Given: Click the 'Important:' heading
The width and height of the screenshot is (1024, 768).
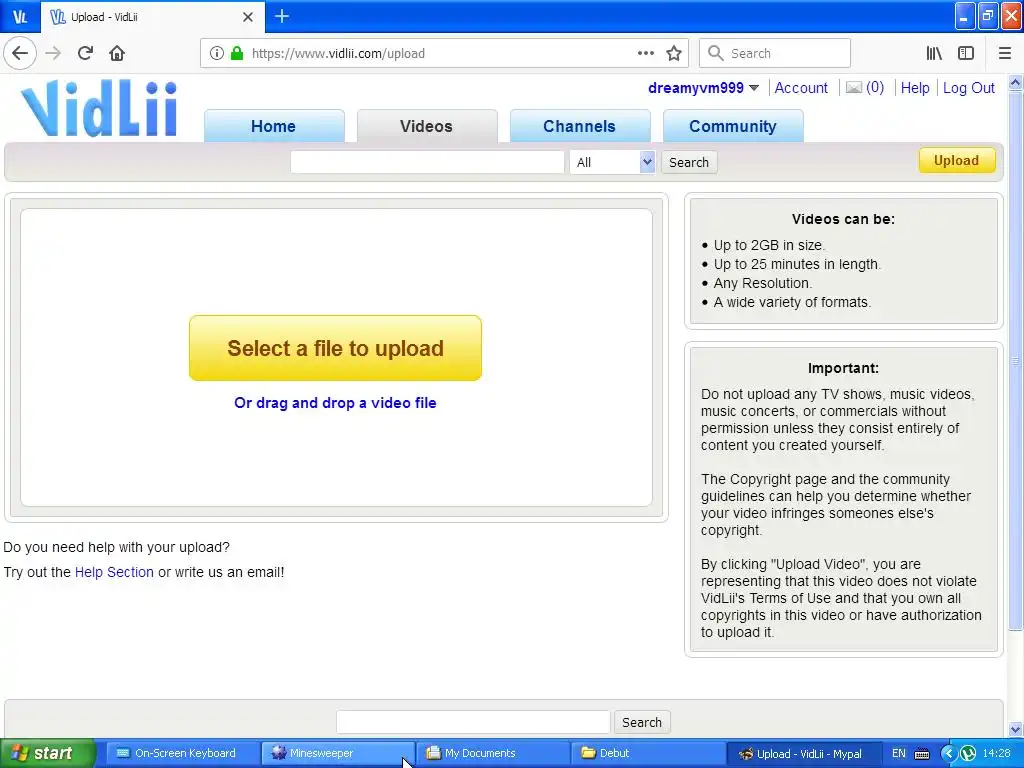Looking at the screenshot, I should pos(843,368).
